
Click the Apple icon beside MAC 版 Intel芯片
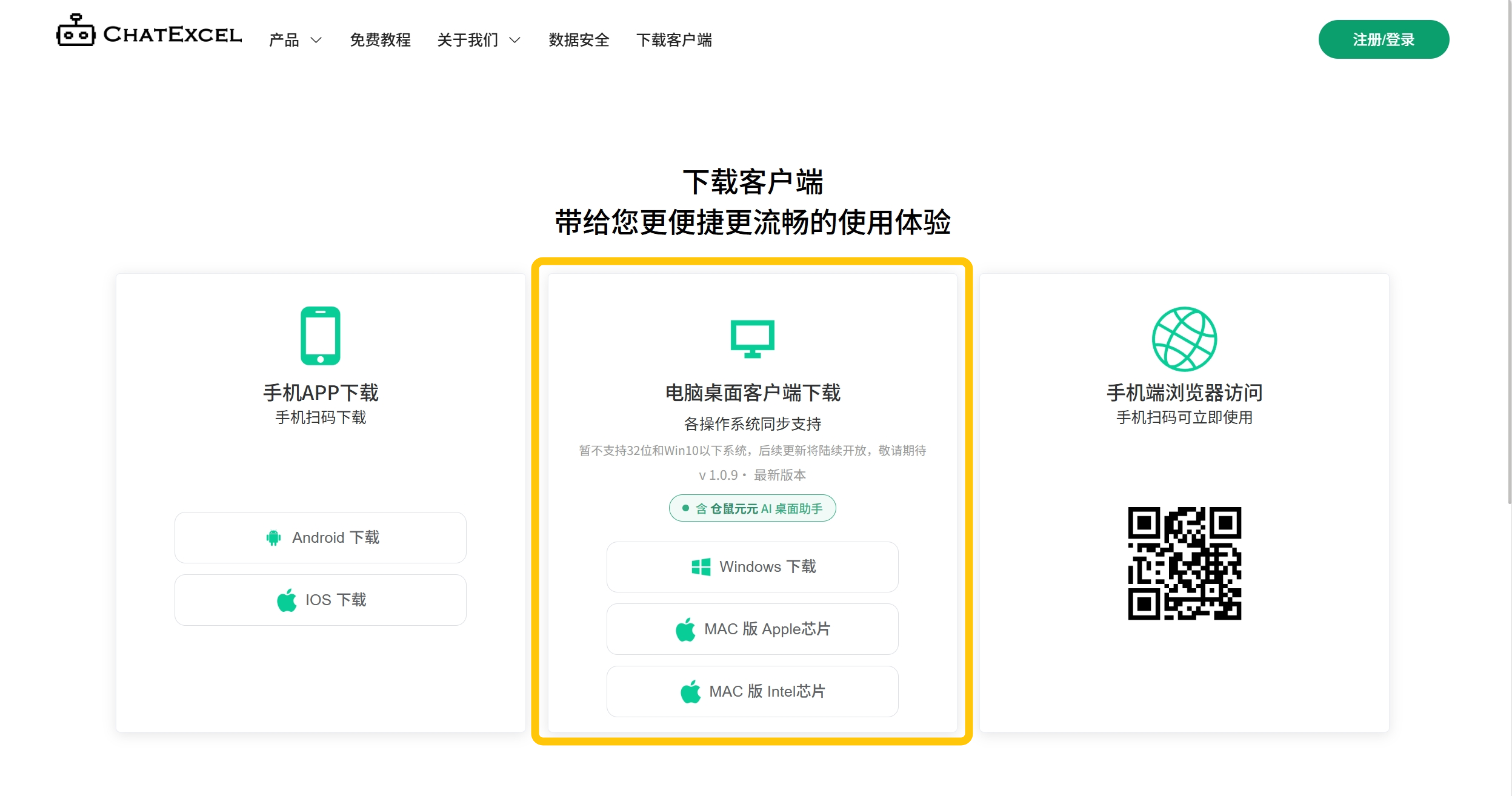pyautogui.click(x=691, y=691)
